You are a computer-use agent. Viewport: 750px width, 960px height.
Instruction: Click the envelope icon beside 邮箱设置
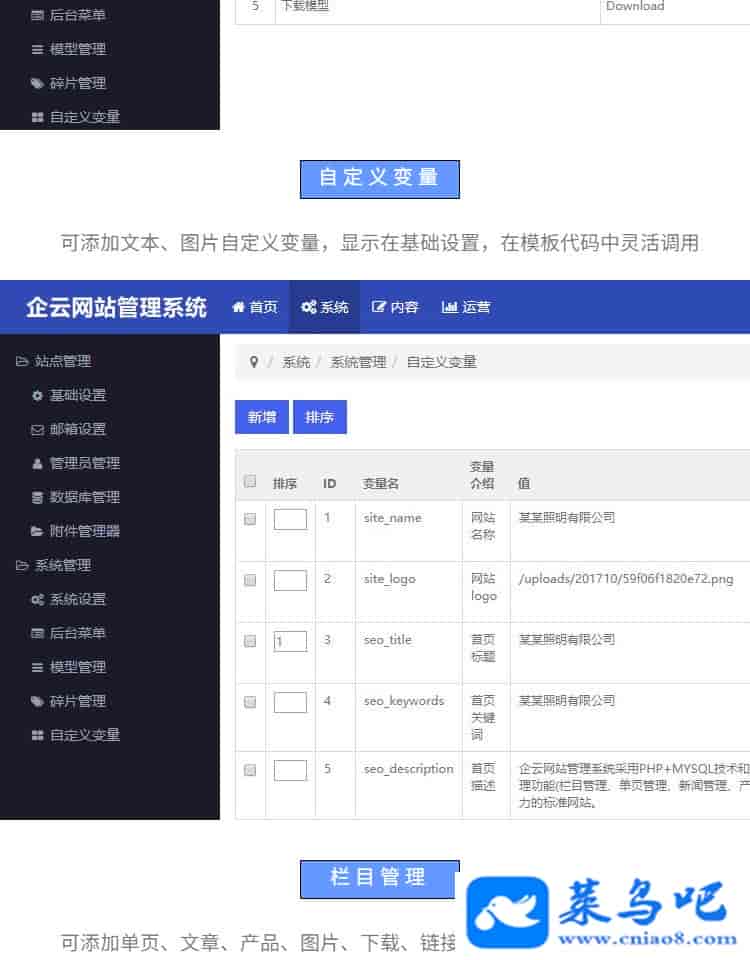click(x=38, y=430)
